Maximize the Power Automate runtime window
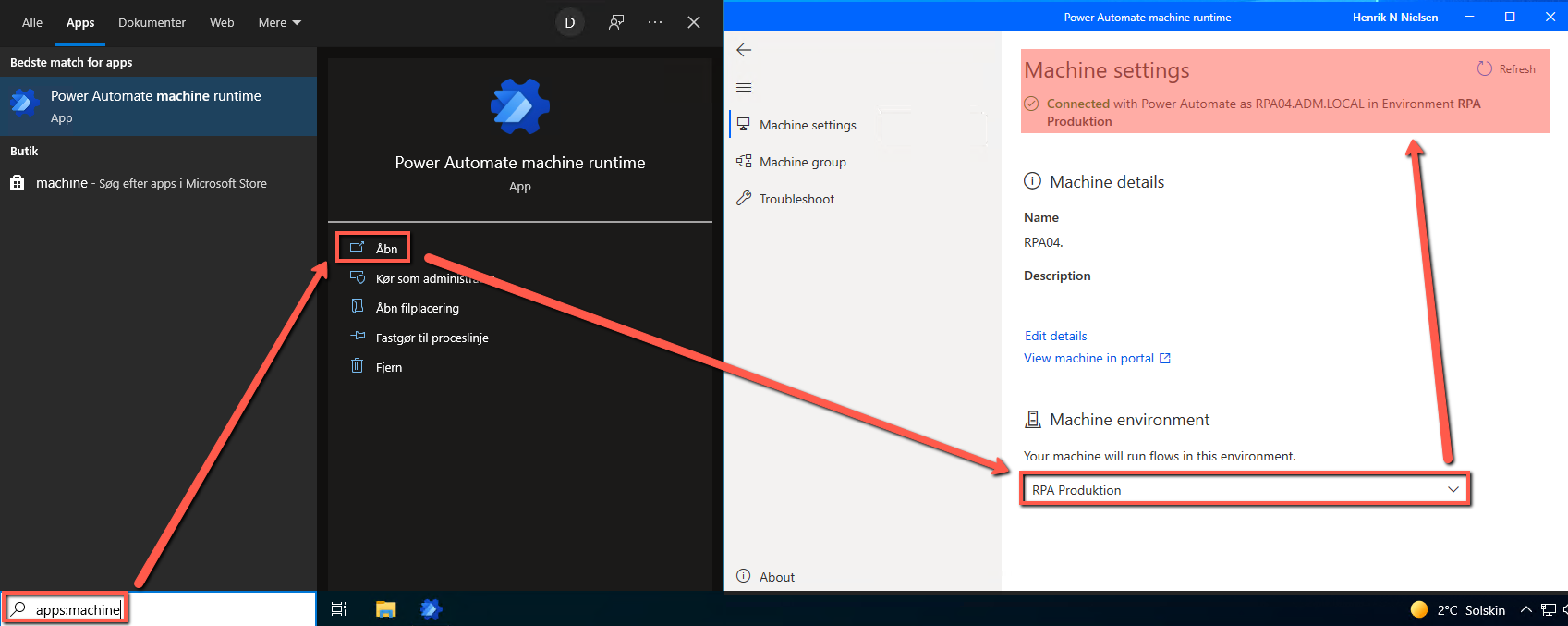 coord(1510,17)
